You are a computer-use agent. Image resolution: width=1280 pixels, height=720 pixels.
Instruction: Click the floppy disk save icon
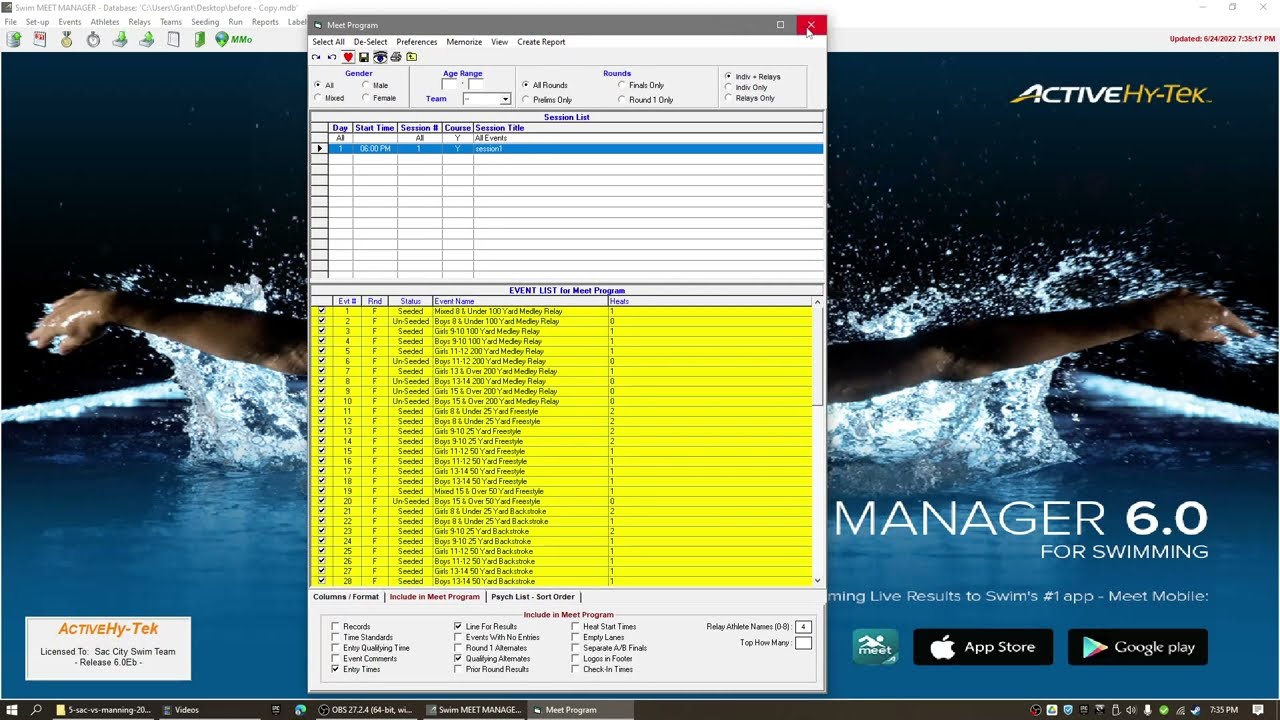tap(364, 57)
